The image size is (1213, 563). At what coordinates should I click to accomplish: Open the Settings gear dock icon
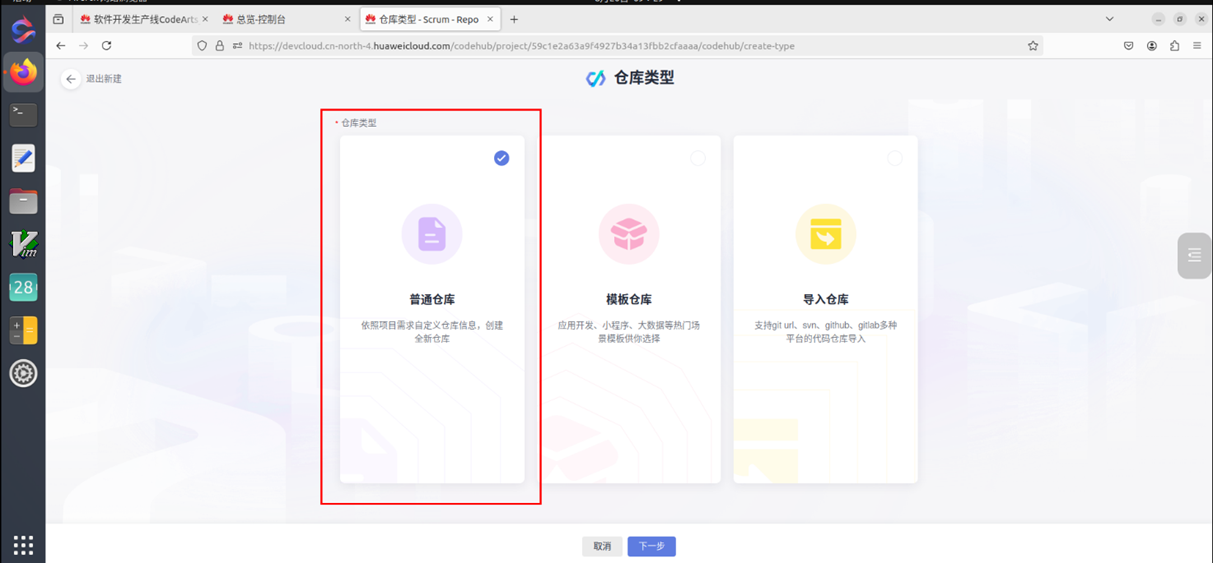tap(23, 373)
